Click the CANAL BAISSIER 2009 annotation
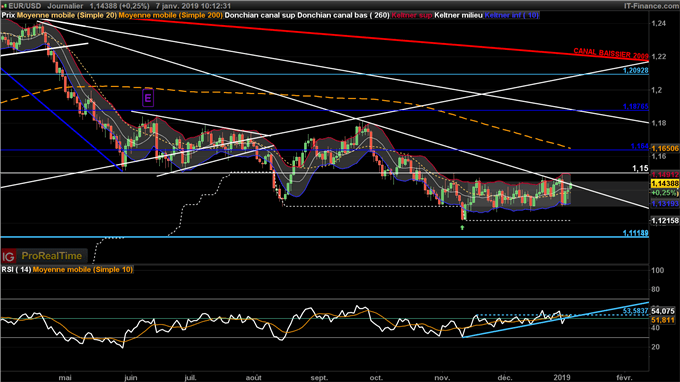The height and width of the screenshot is (382, 680). pyautogui.click(x=611, y=53)
